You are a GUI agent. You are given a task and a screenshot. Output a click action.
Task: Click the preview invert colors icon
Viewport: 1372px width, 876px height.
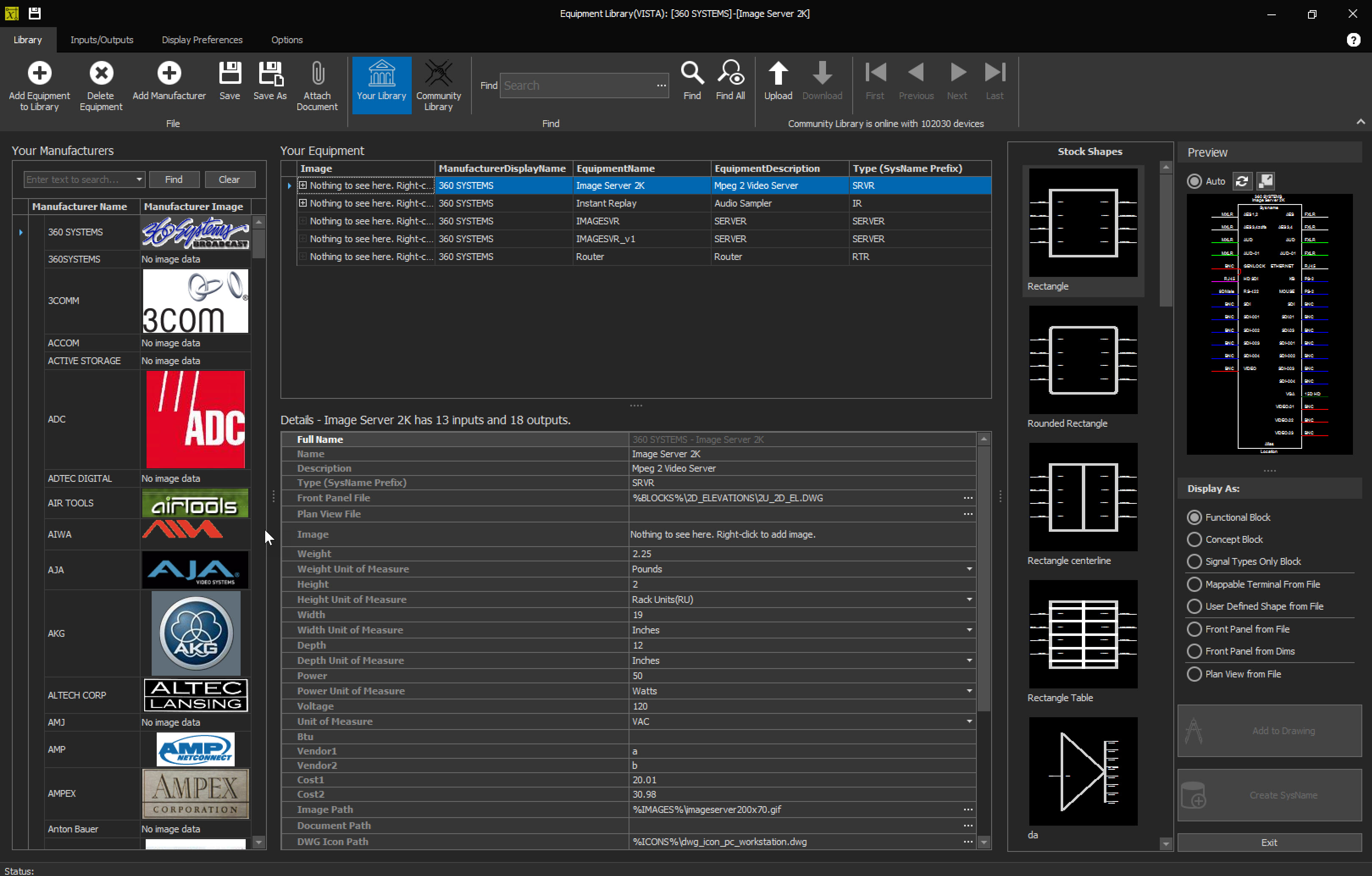tap(1265, 181)
